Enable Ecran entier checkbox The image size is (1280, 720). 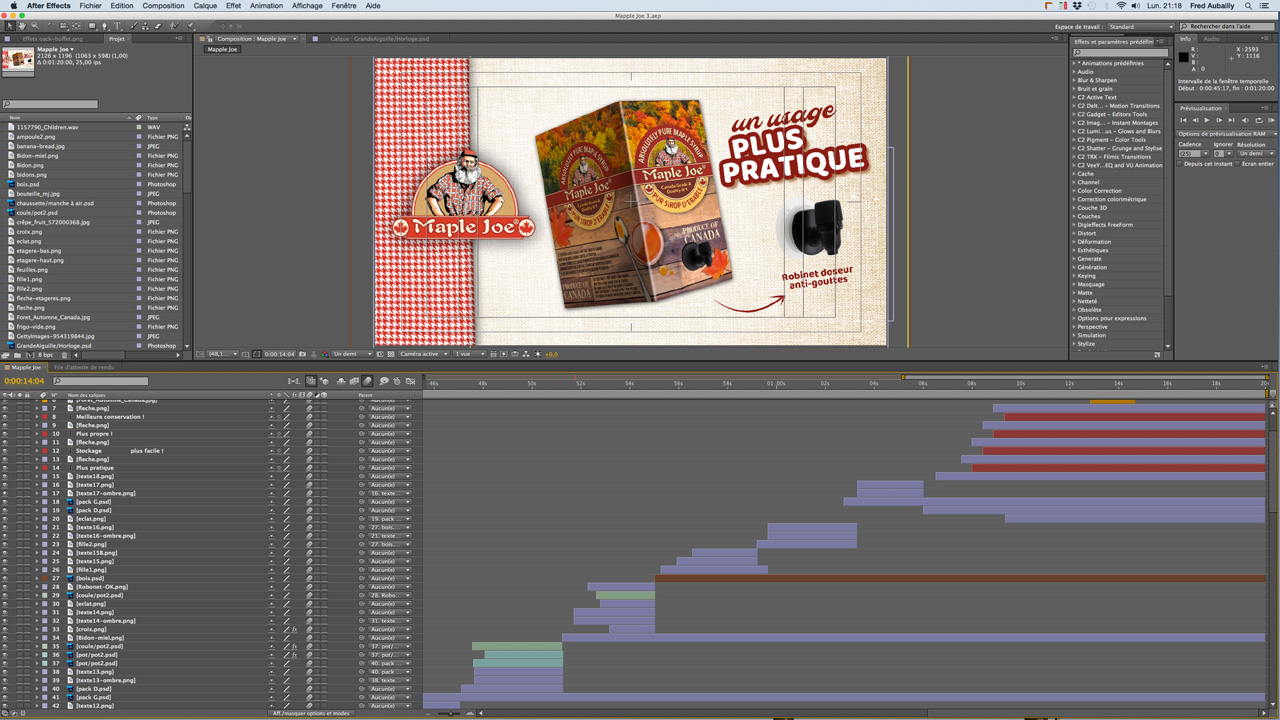pos(1237,164)
